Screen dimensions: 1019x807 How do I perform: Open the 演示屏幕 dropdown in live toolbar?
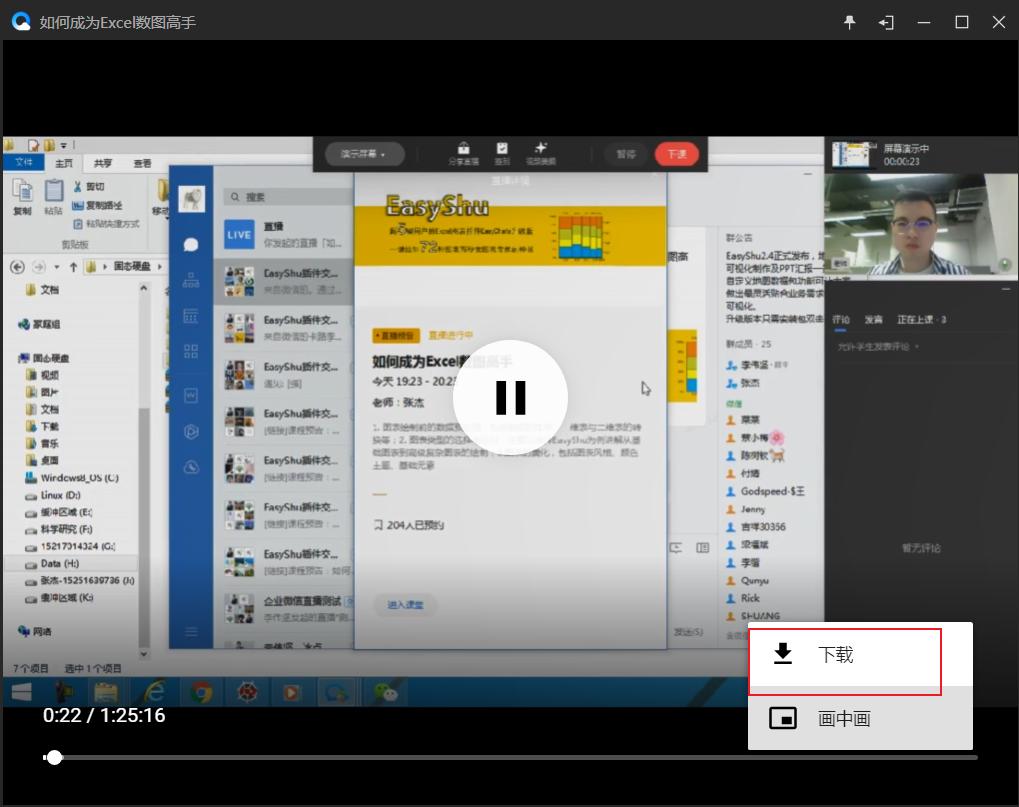click(x=365, y=154)
